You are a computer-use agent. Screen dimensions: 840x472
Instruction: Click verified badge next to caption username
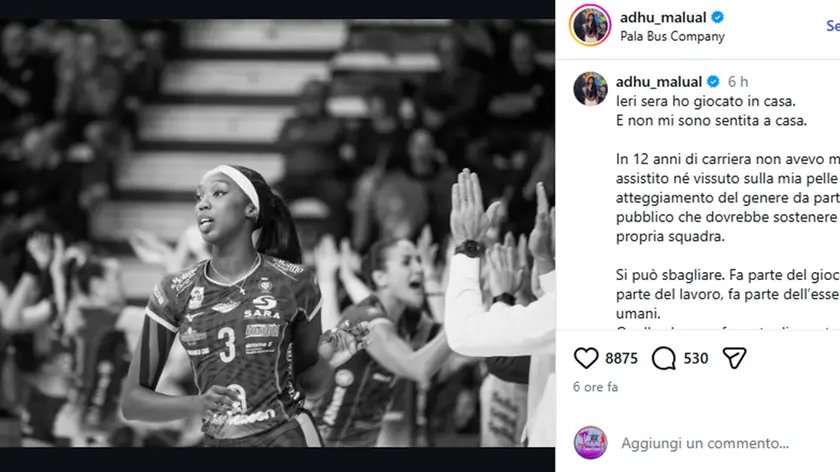[713, 81]
